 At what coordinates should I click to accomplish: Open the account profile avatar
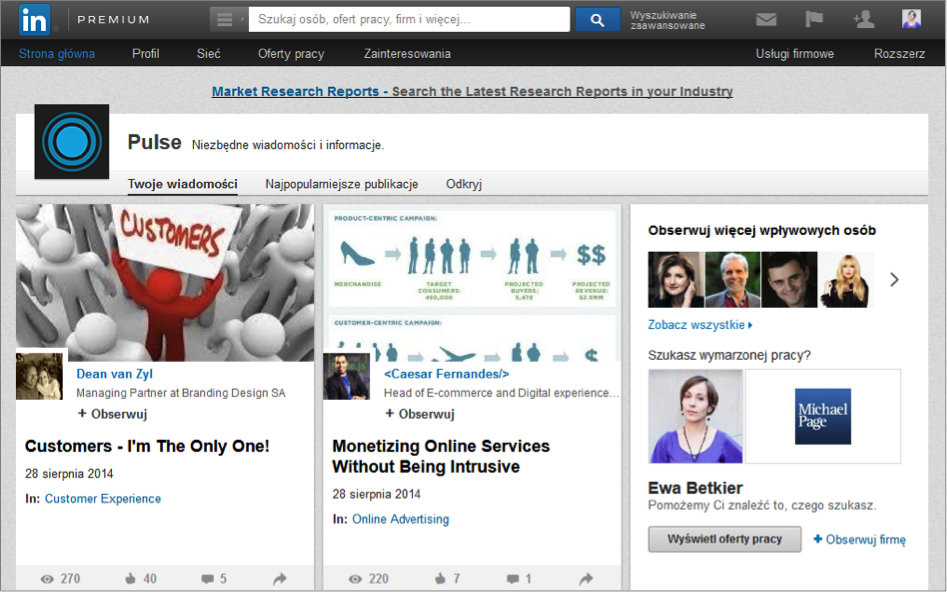tap(911, 19)
